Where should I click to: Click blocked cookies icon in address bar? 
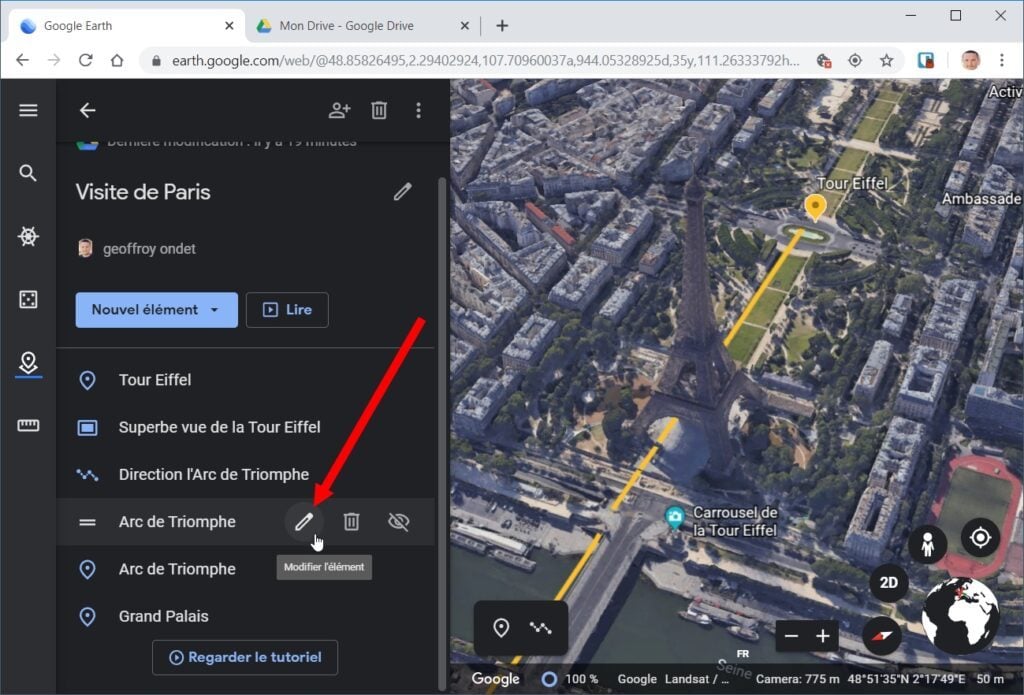click(824, 61)
